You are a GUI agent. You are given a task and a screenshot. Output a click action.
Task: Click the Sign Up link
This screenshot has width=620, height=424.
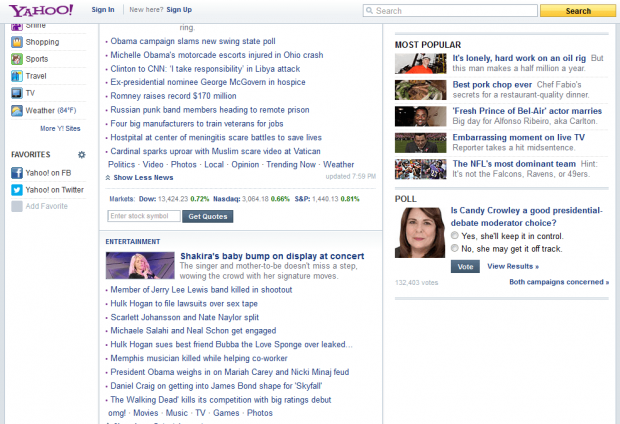pos(179,9)
